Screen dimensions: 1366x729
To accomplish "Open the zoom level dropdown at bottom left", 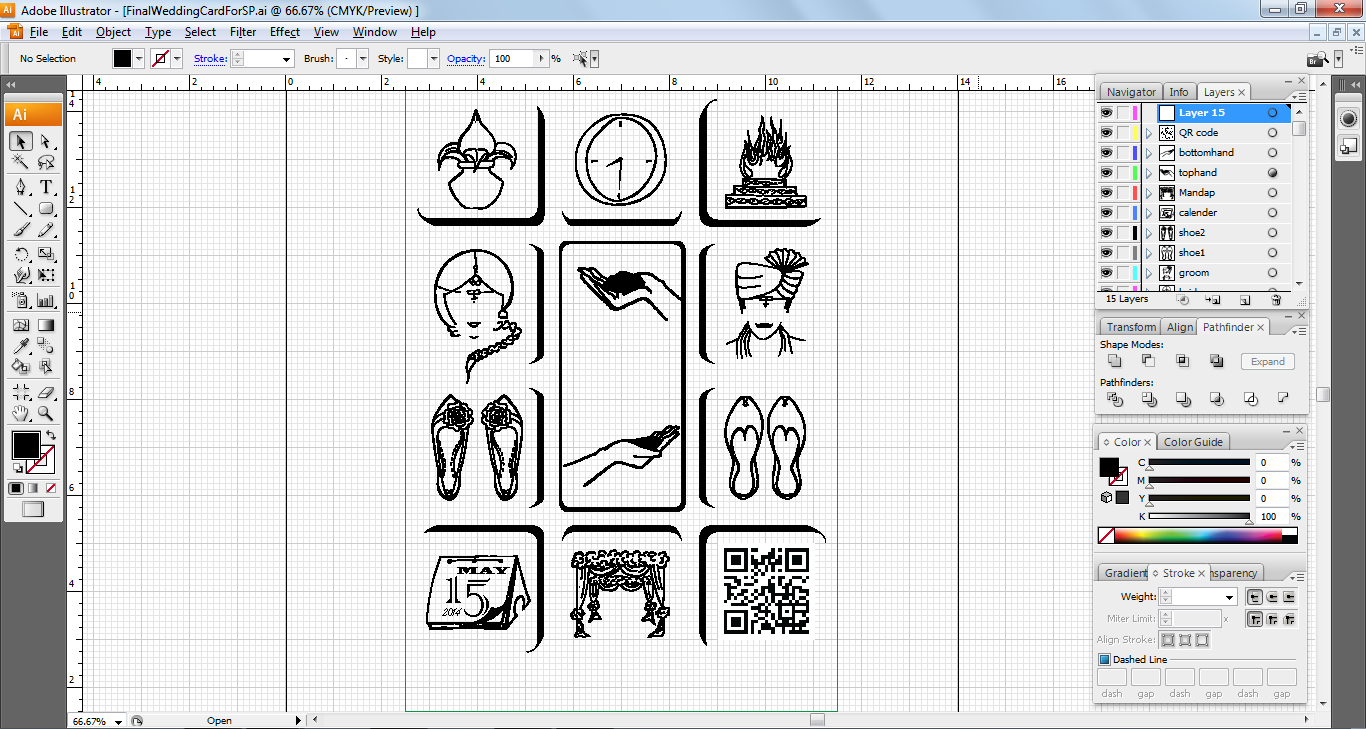I will (x=119, y=721).
